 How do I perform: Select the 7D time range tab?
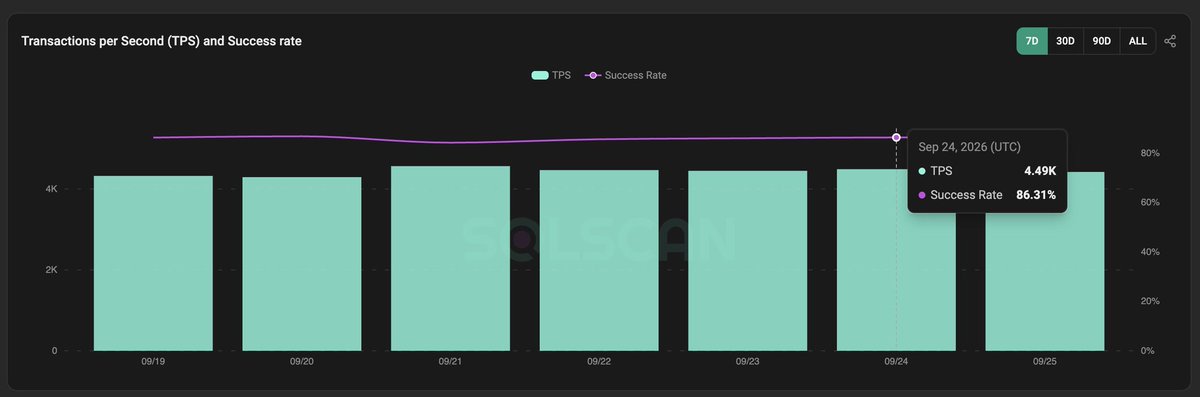pos(1031,41)
